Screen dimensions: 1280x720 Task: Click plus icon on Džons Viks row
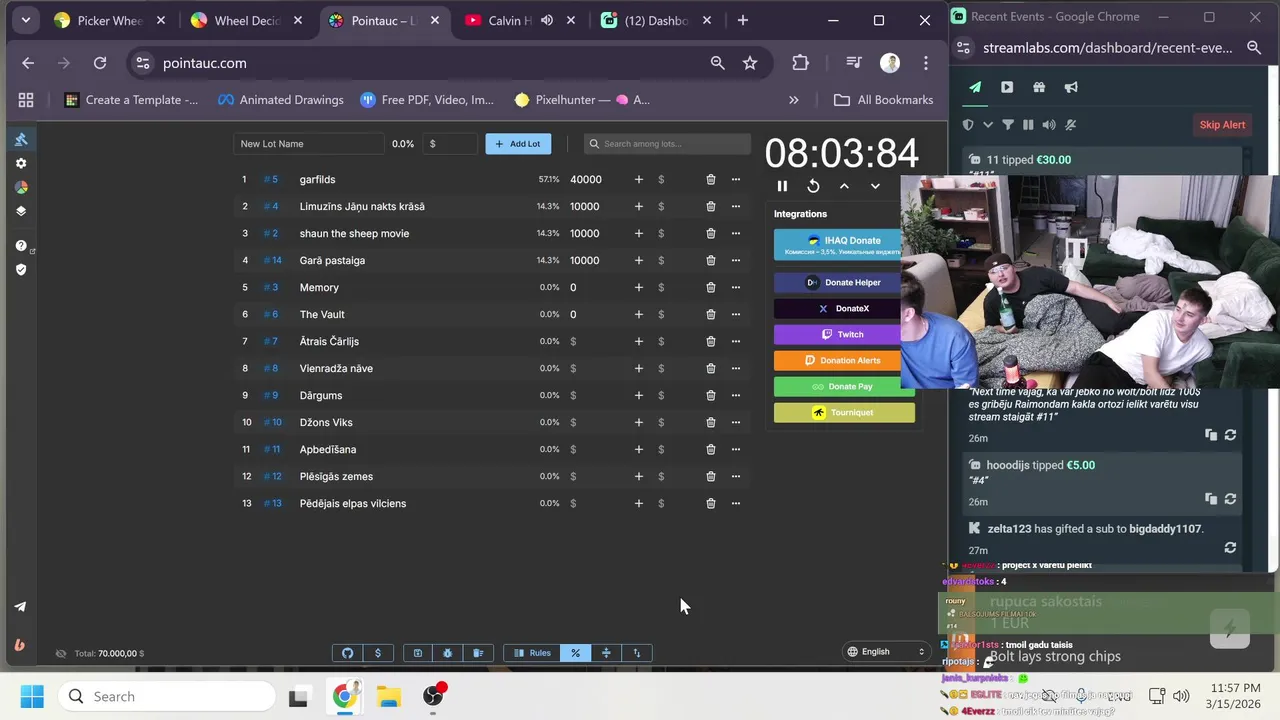pos(639,422)
